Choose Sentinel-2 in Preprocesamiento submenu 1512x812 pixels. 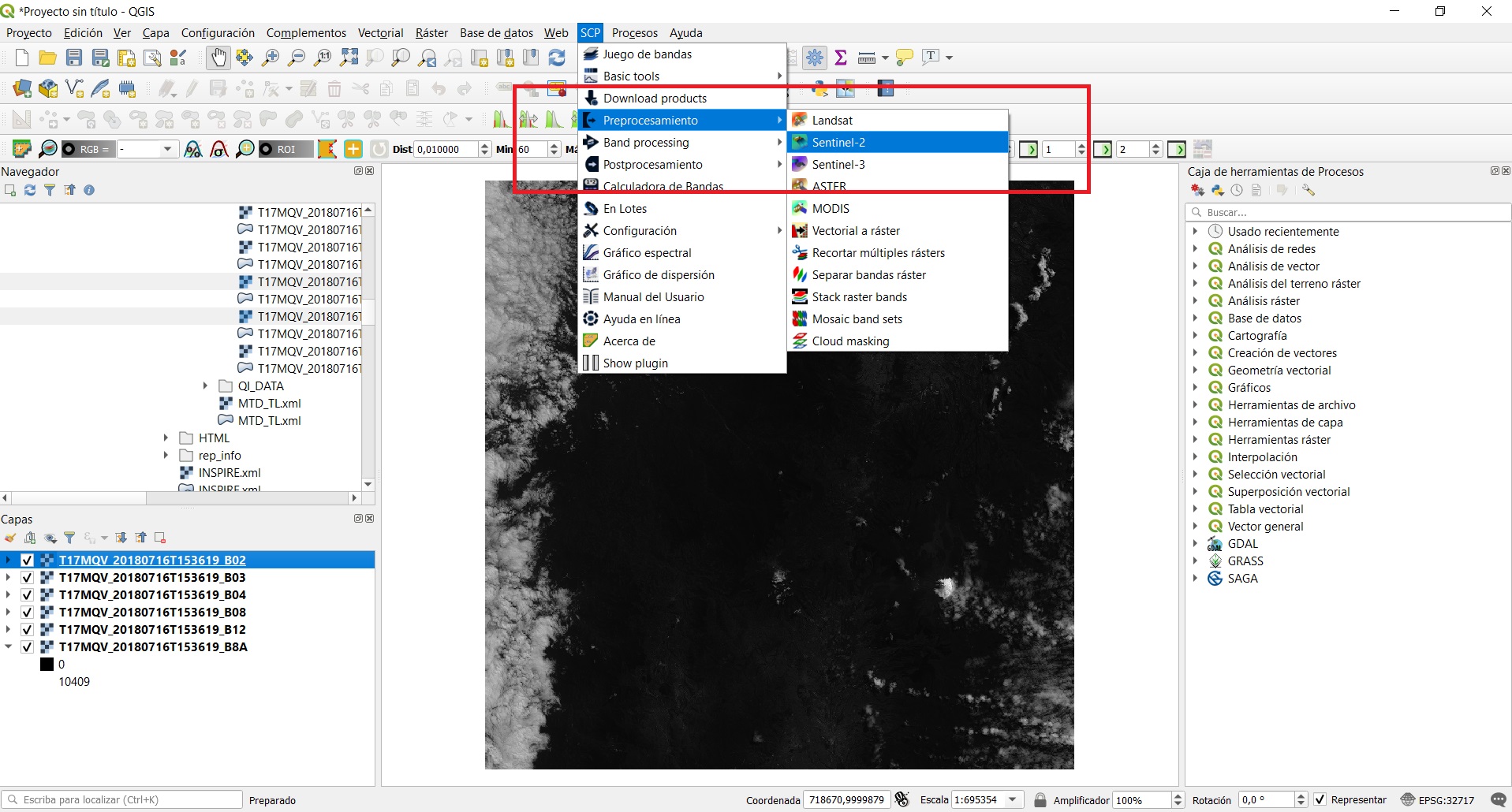tap(838, 143)
